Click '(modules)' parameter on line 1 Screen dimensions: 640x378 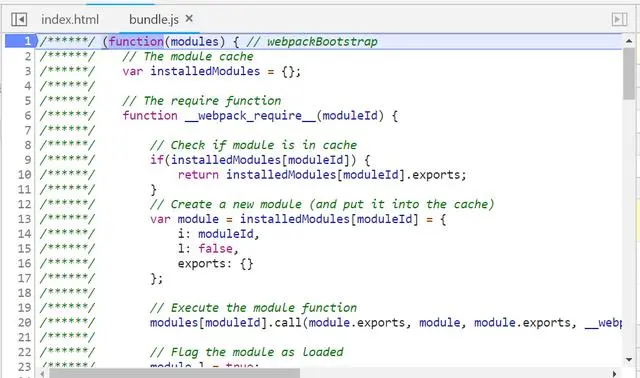[x=195, y=41]
